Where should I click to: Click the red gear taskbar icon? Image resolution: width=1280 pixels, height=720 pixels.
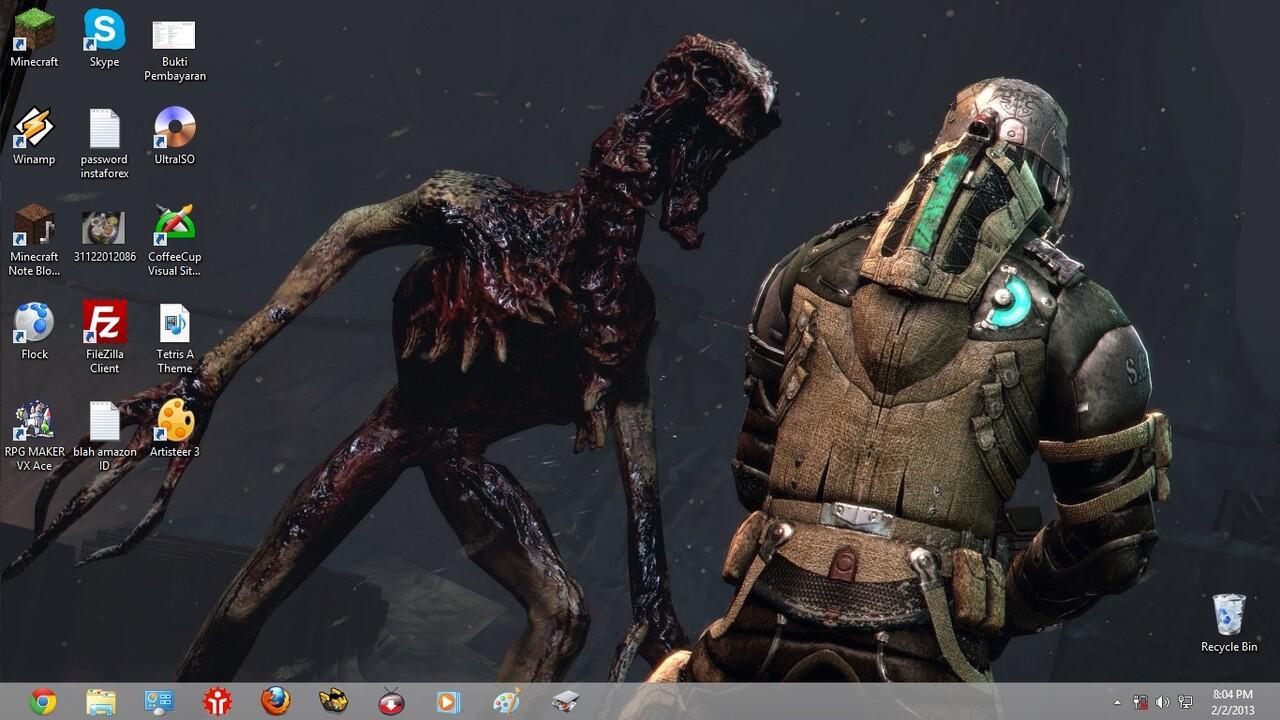(x=217, y=702)
